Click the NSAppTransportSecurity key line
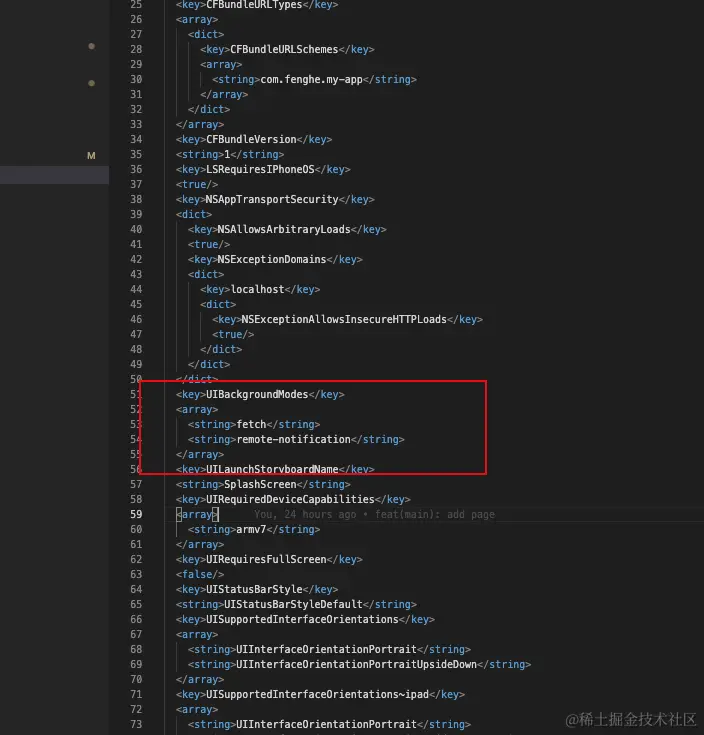Viewport: 704px width, 735px height. tap(275, 199)
